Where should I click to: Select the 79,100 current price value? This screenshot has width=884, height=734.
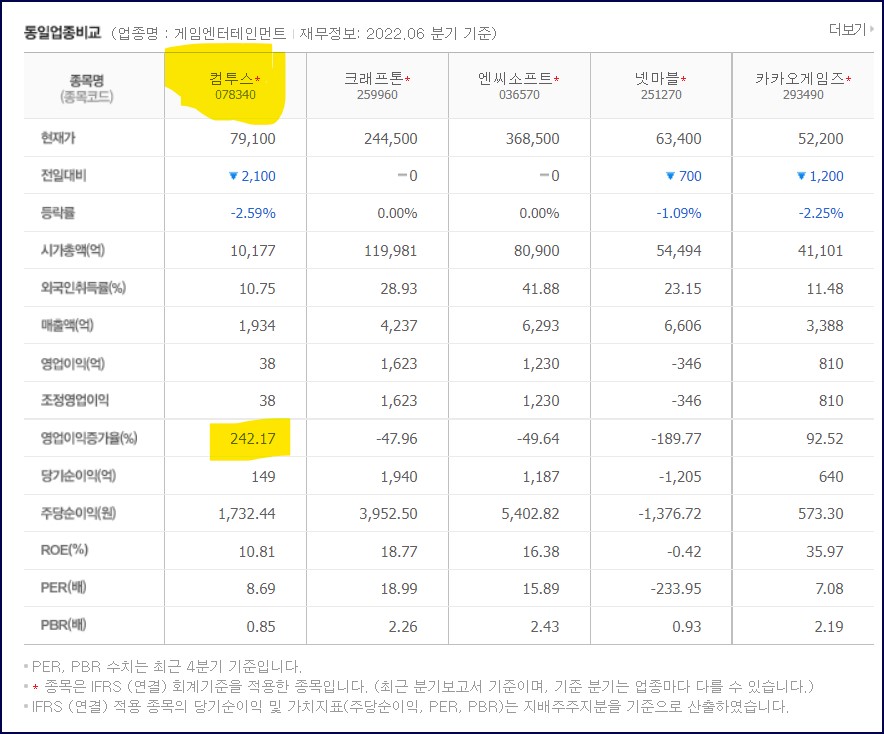pyautogui.click(x=253, y=139)
